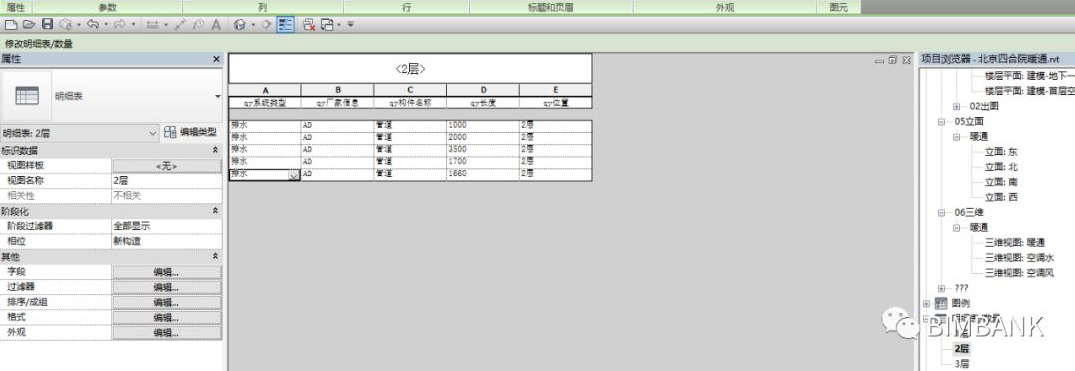Click the Switch Windows icon
The image size is (1075, 371).
click(x=327, y=25)
